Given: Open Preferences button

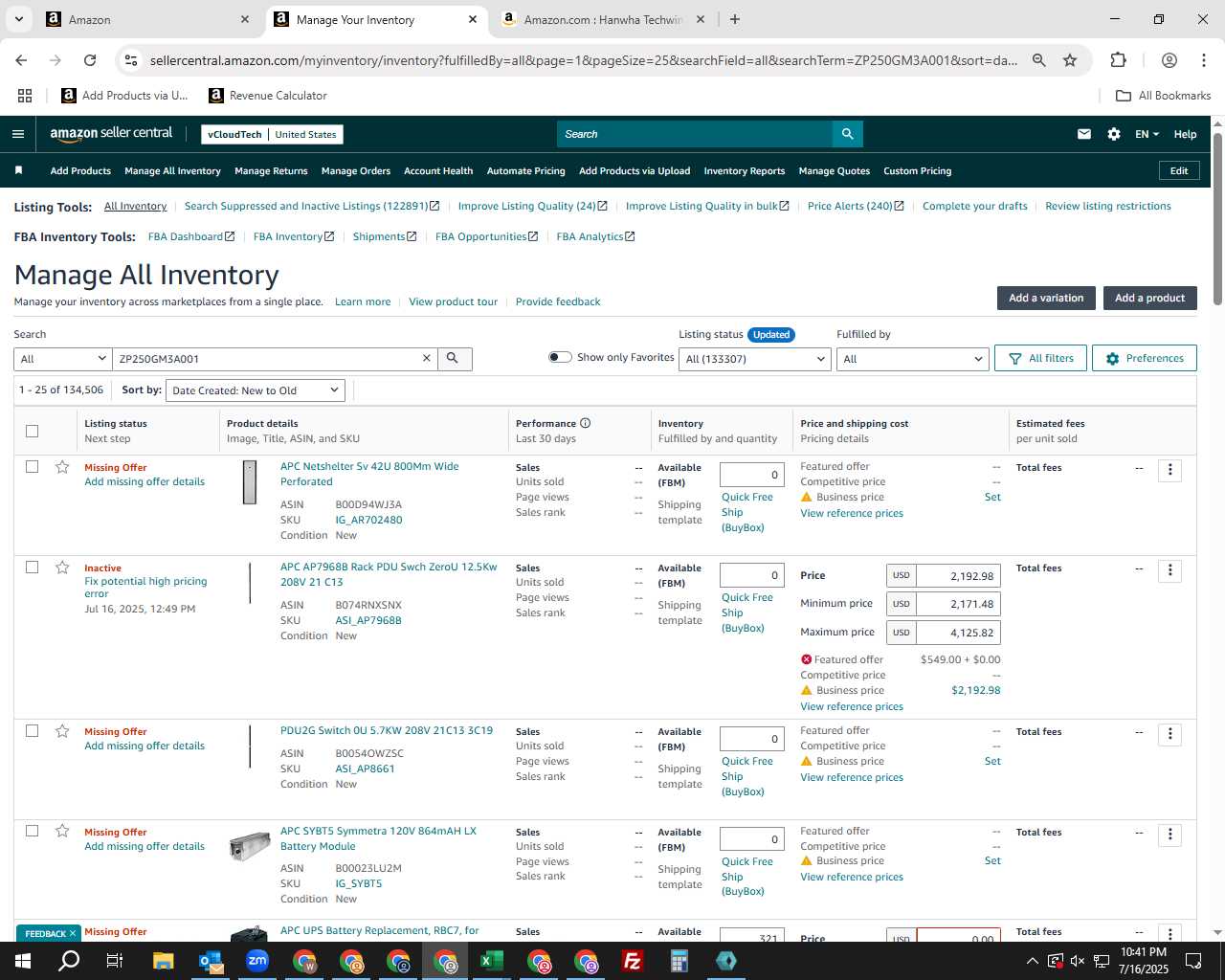Looking at the screenshot, I should [x=1145, y=358].
